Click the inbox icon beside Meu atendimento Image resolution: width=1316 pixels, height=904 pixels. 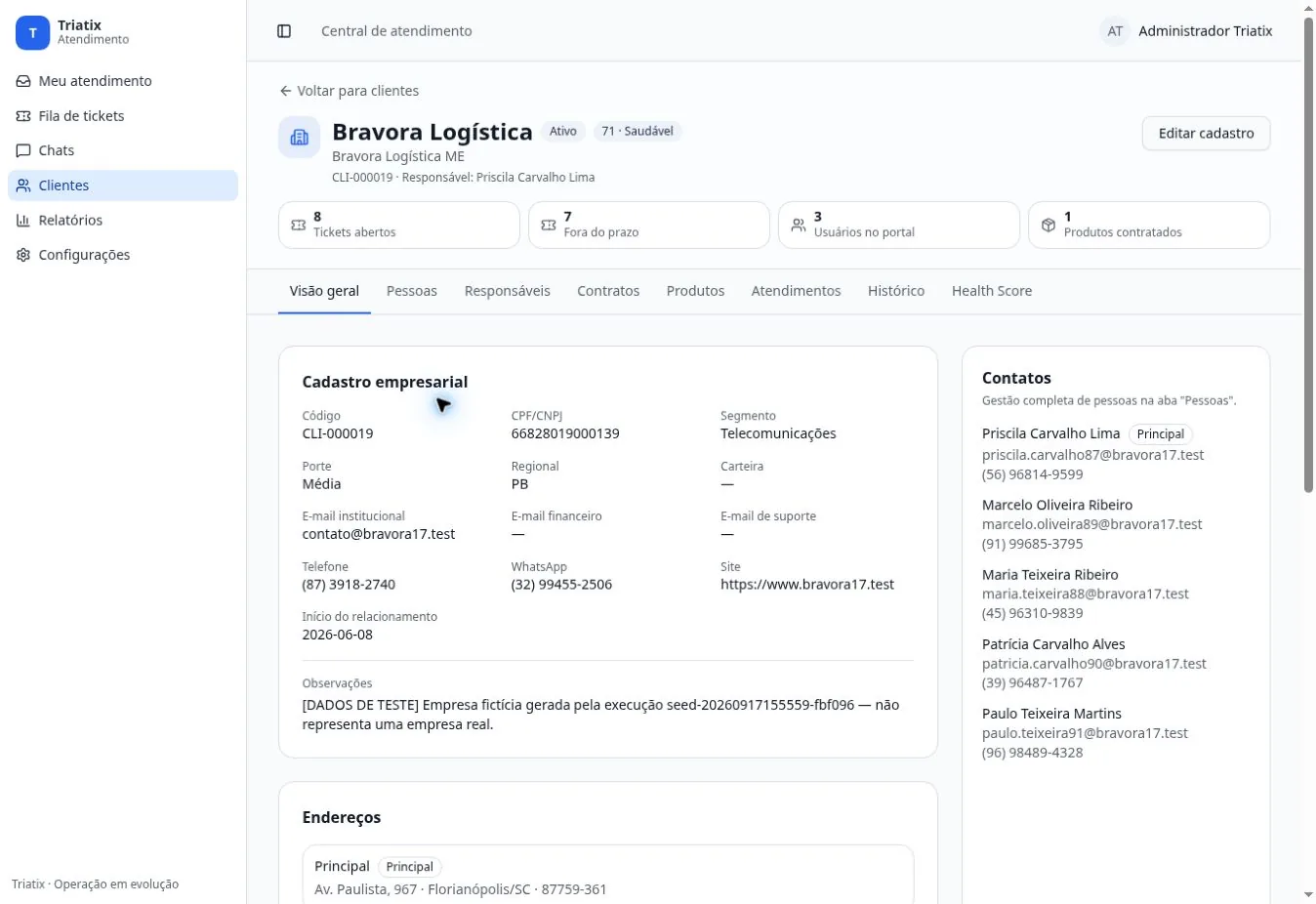click(23, 81)
